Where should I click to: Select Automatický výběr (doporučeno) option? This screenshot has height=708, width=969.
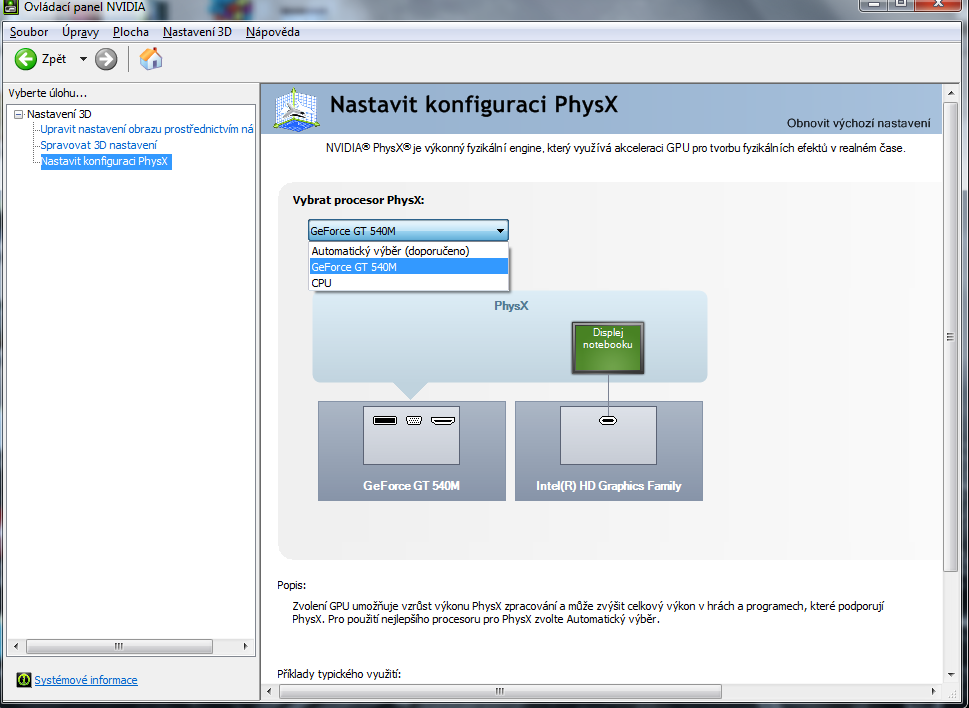click(390, 251)
